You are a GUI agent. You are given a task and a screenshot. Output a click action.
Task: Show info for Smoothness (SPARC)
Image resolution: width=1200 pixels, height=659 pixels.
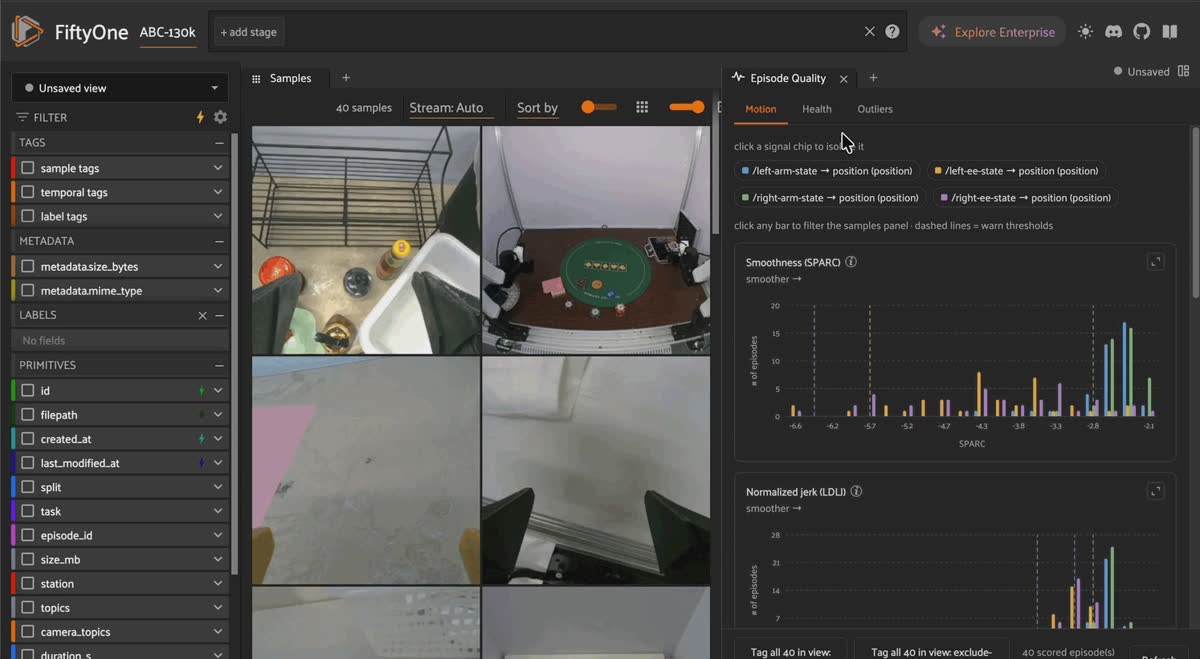pos(851,262)
